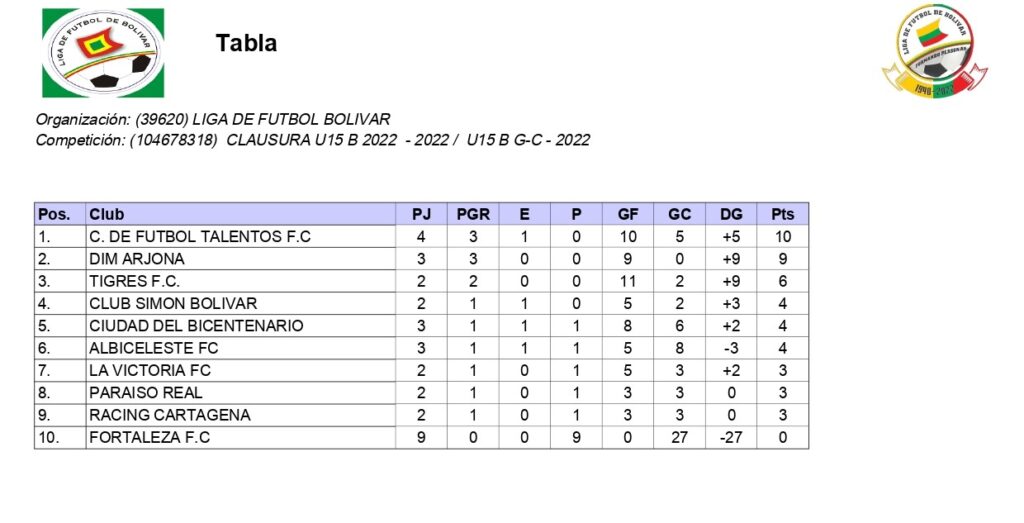Select the DG column header
Screen dimensions: 1024x523
pyautogui.click(x=731, y=214)
